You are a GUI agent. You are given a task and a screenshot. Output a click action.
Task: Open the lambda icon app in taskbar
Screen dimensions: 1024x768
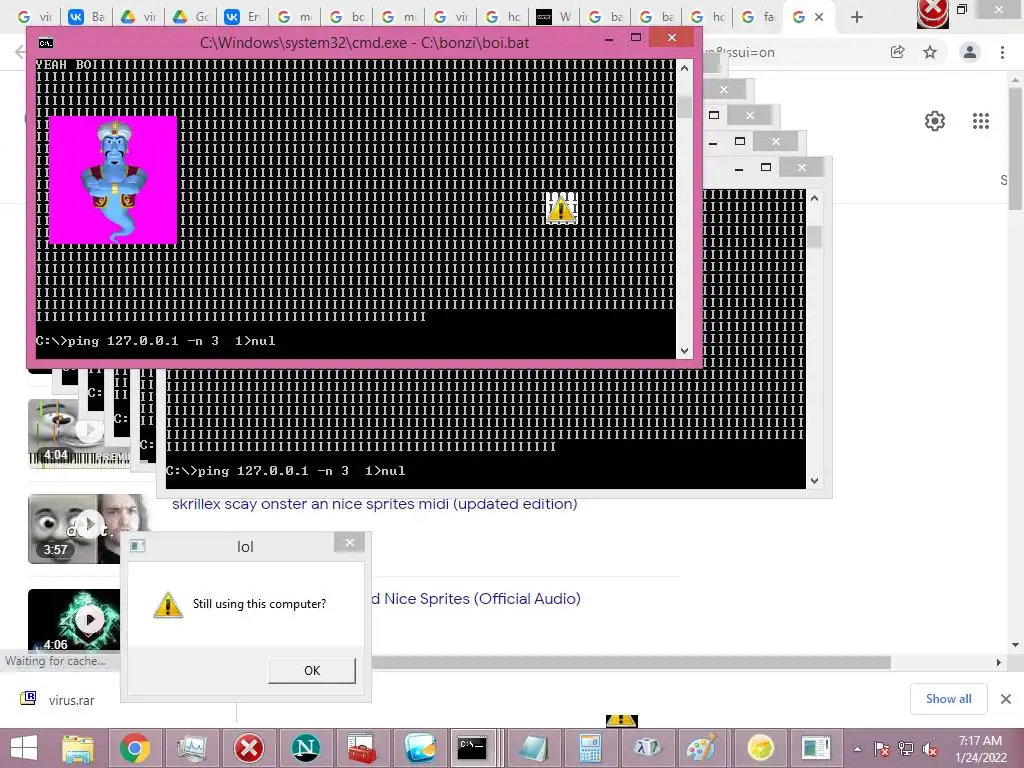647,748
